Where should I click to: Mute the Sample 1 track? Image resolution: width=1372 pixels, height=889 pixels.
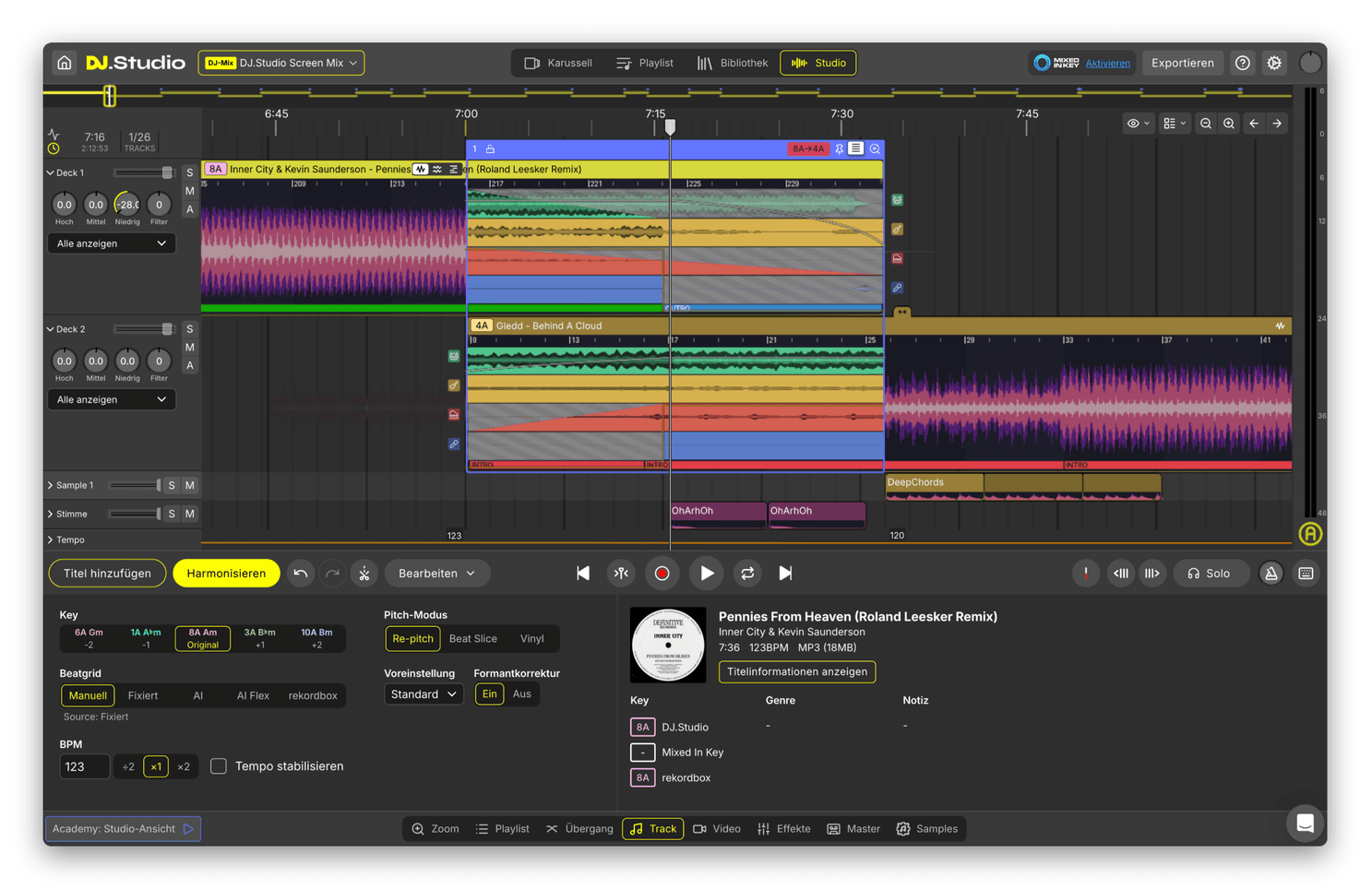point(190,485)
